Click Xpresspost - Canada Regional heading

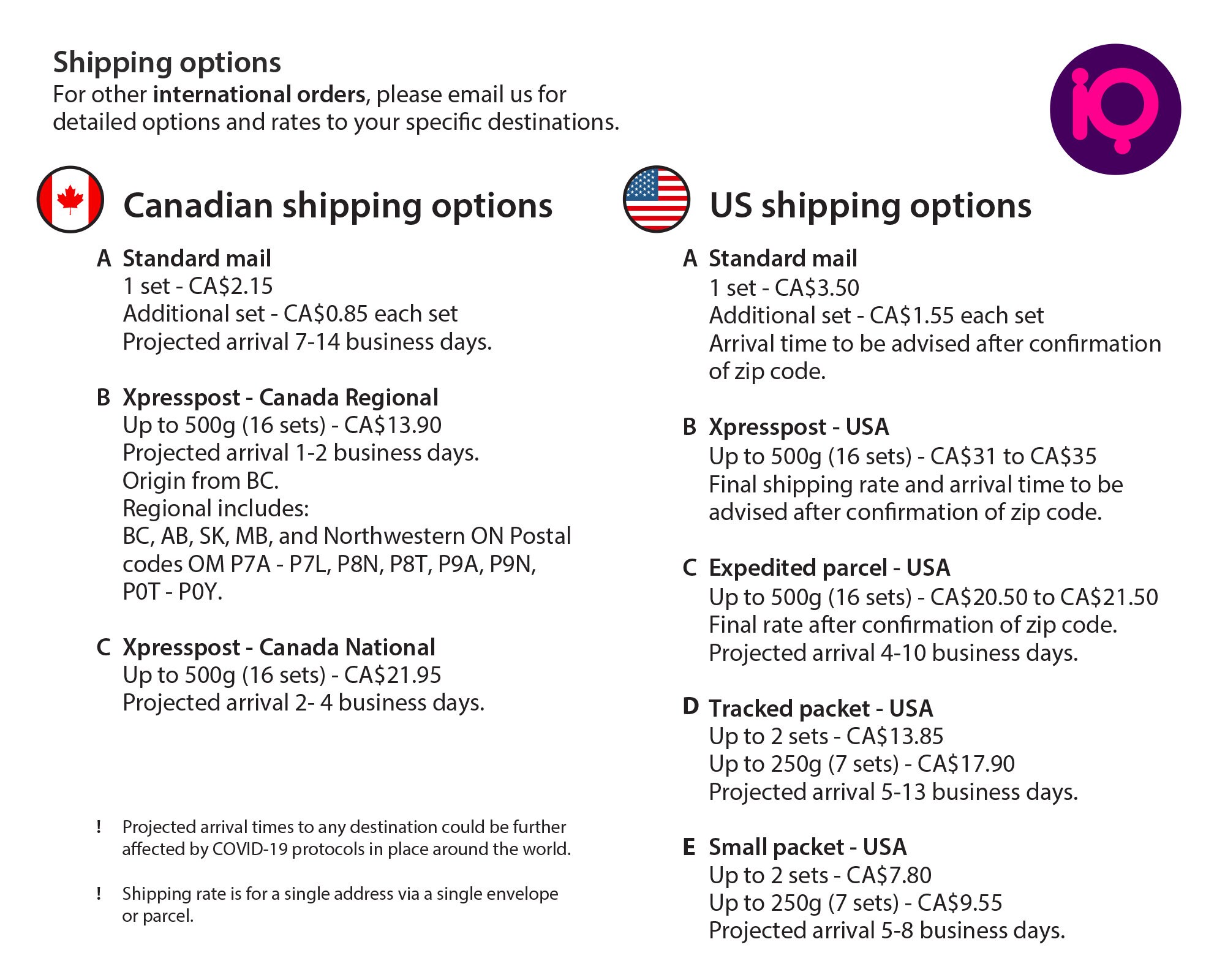[281, 398]
